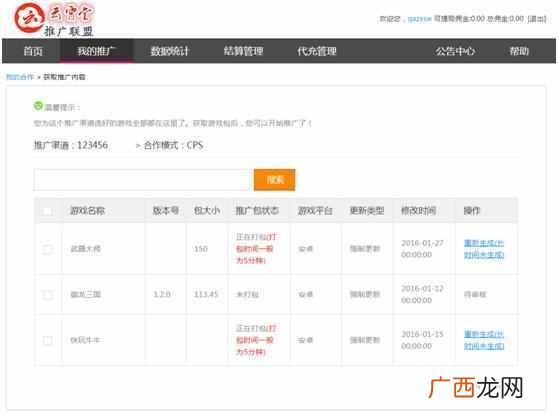Click the 重新生成 link in the first row
Image resolution: width=558 pixels, height=416 pixels.
(484, 249)
